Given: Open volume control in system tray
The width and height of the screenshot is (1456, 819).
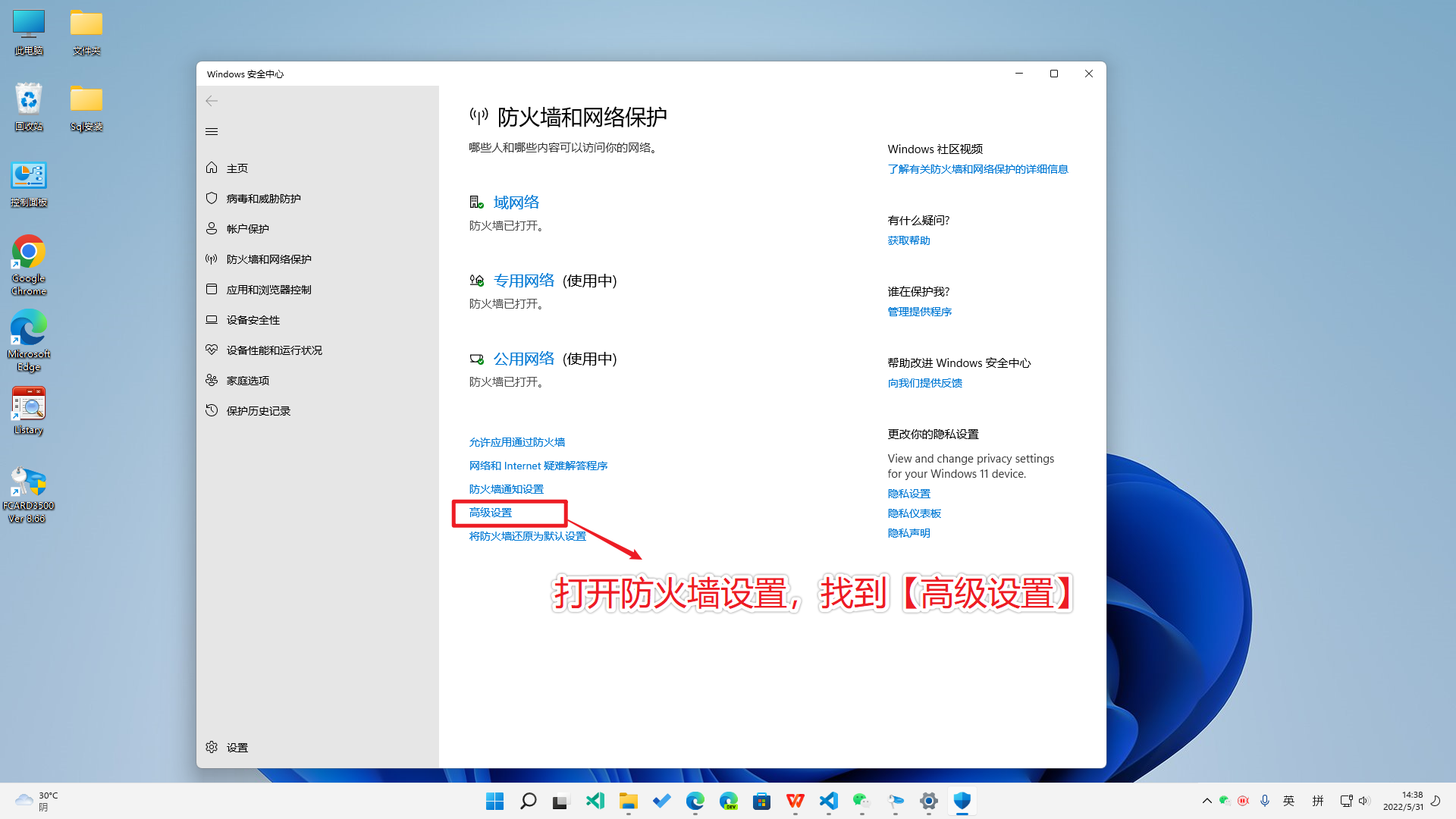Looking at the screenshot, I should click(x=1363, y=801).
